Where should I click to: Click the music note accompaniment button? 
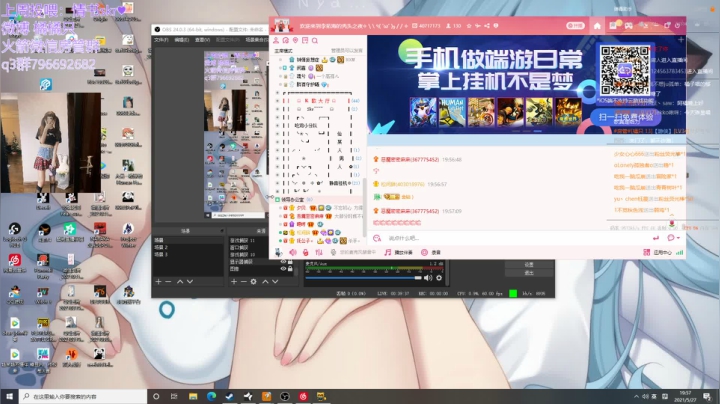(x=398, y=252)
